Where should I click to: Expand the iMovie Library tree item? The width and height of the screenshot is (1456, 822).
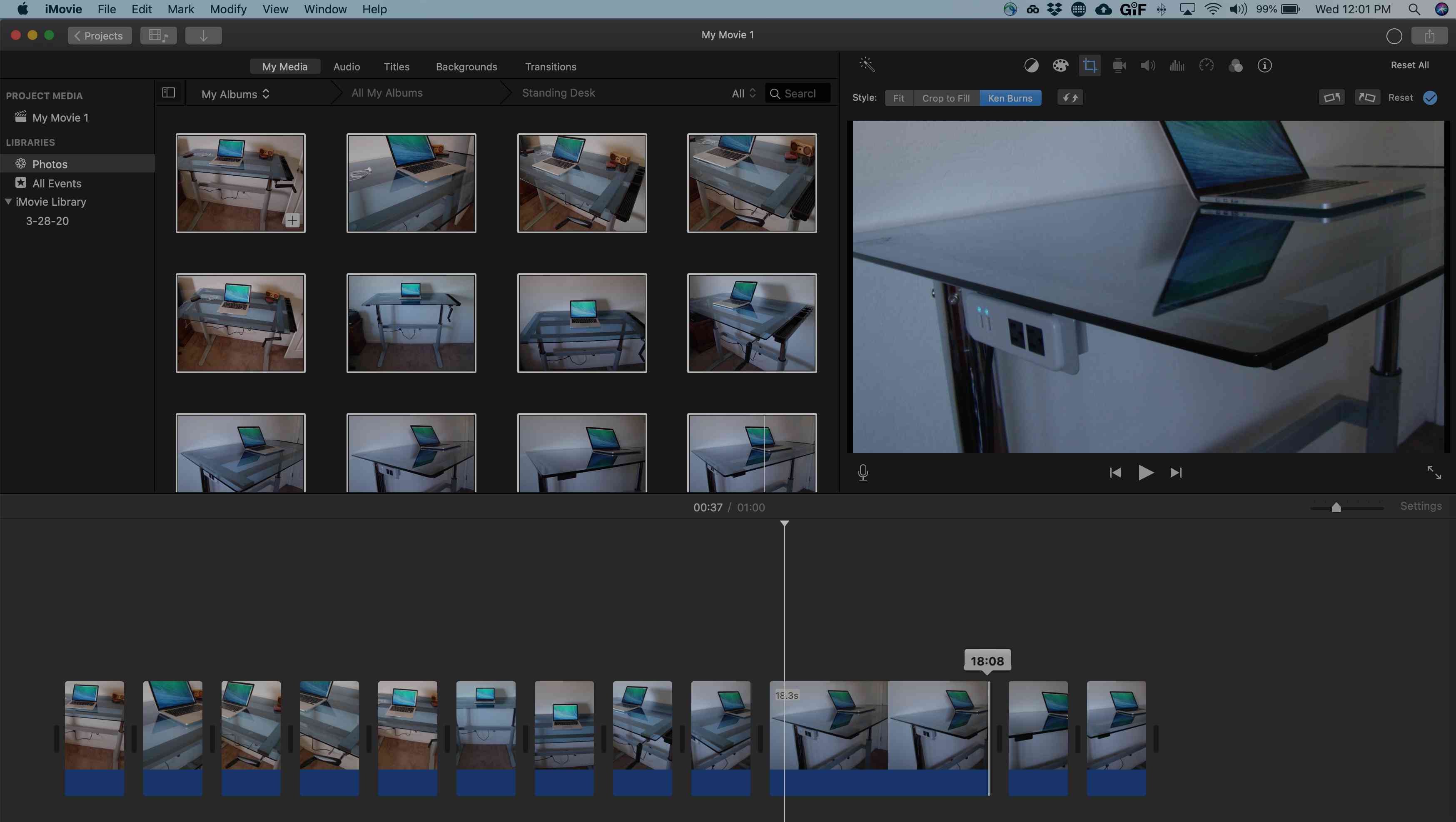[8, 201]
